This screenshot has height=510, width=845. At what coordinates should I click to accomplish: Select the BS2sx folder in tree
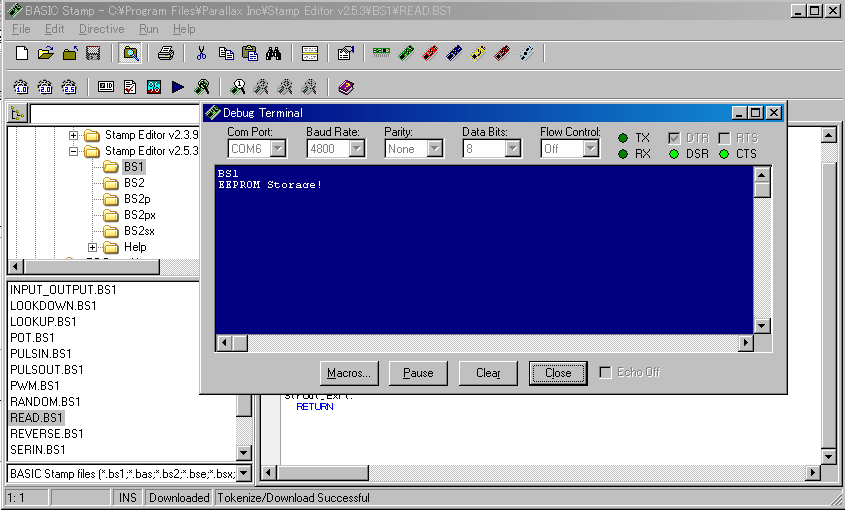coord(139,231)
